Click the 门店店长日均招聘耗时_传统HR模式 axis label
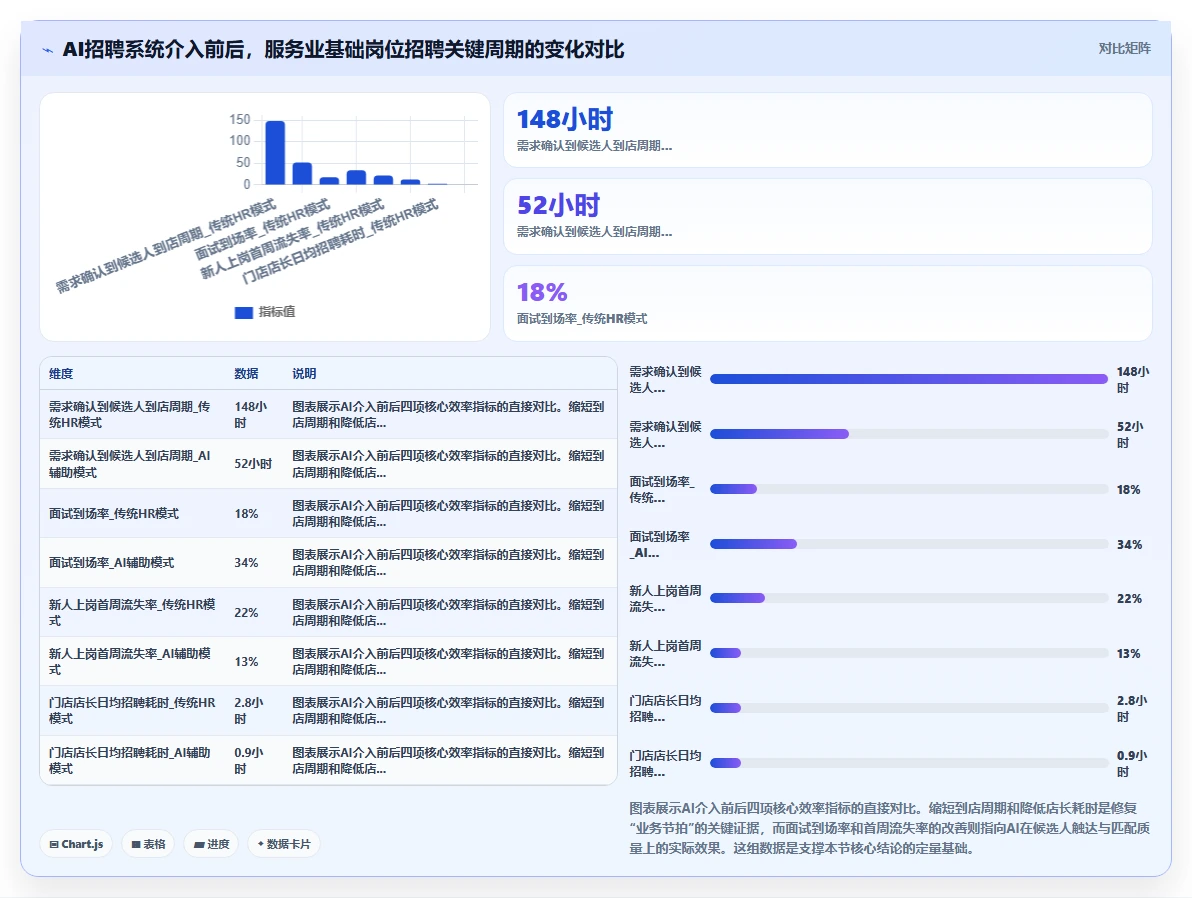Image resolution: width=1192 pixels, height=898 pixels. tap(340, 241)
